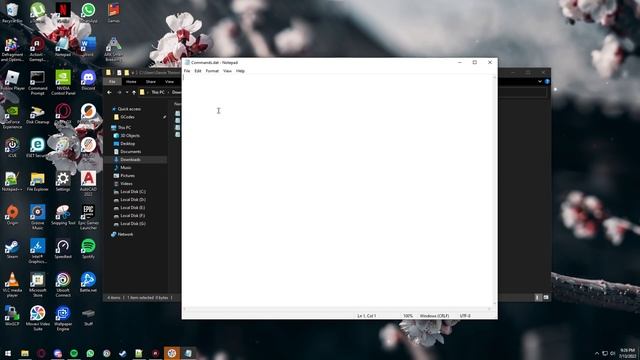Switch to the Share tab in File Explorer
Image resolution: width=640 pixels, height=360 pixels.
[151, 82]
